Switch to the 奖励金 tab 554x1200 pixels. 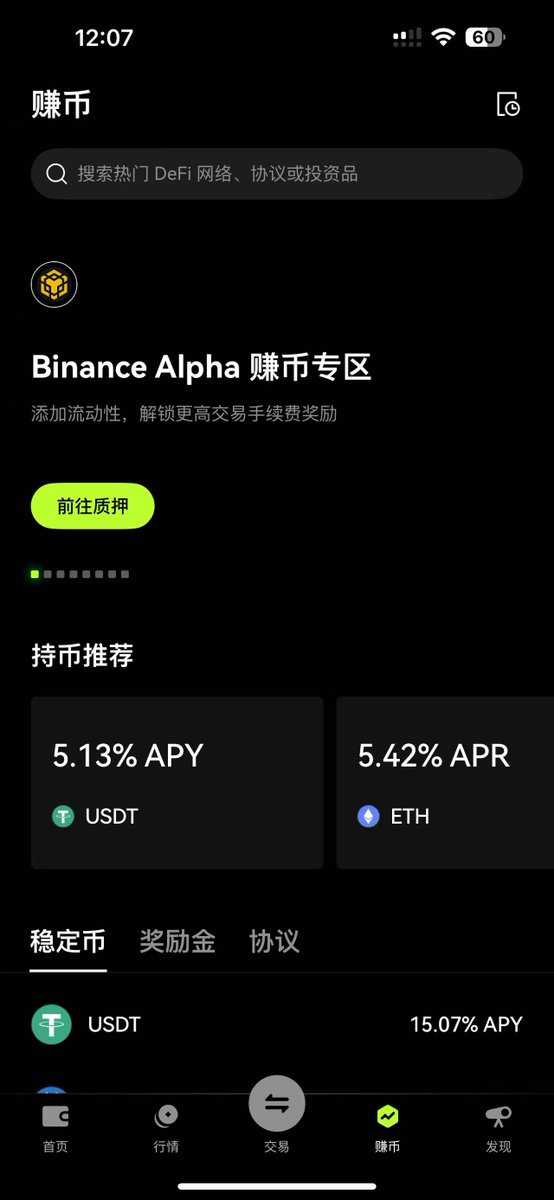click(177, 941)
